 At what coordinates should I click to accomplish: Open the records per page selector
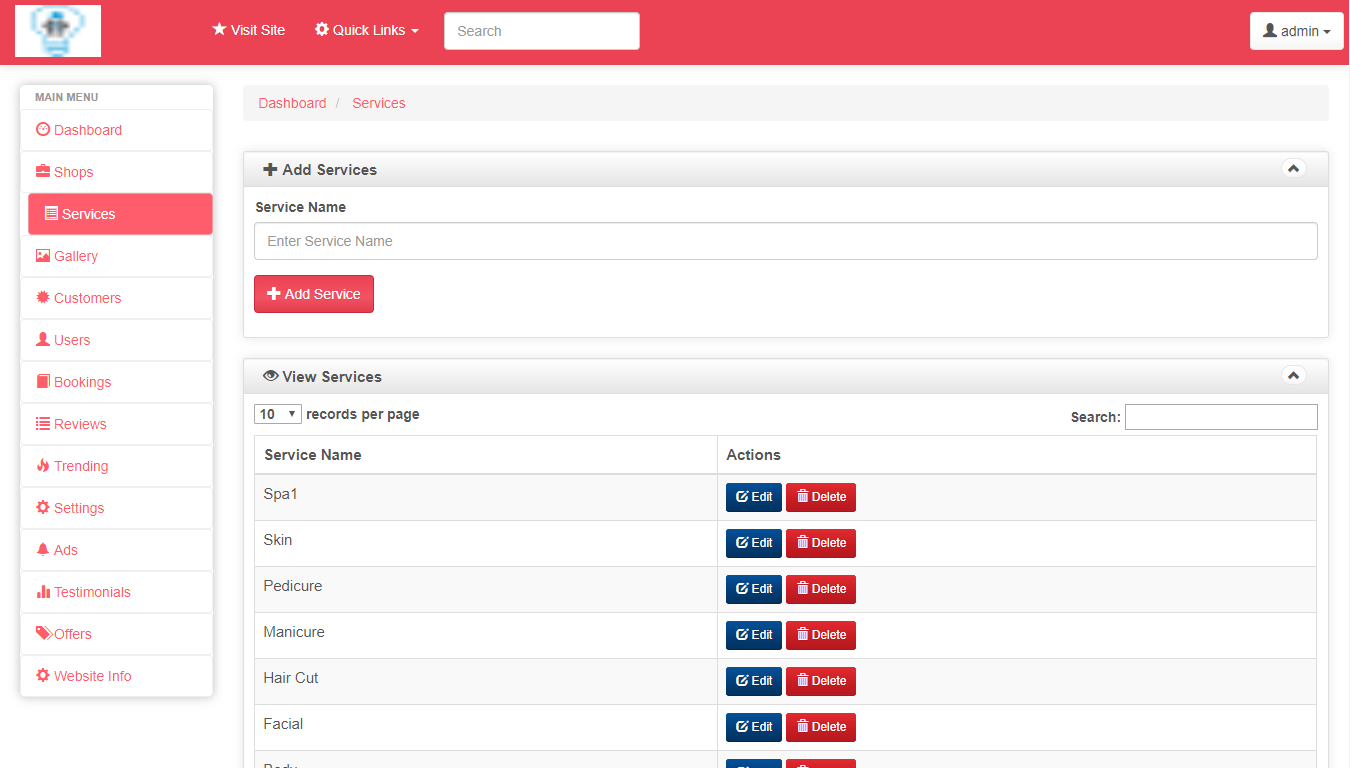pos(278,414)
